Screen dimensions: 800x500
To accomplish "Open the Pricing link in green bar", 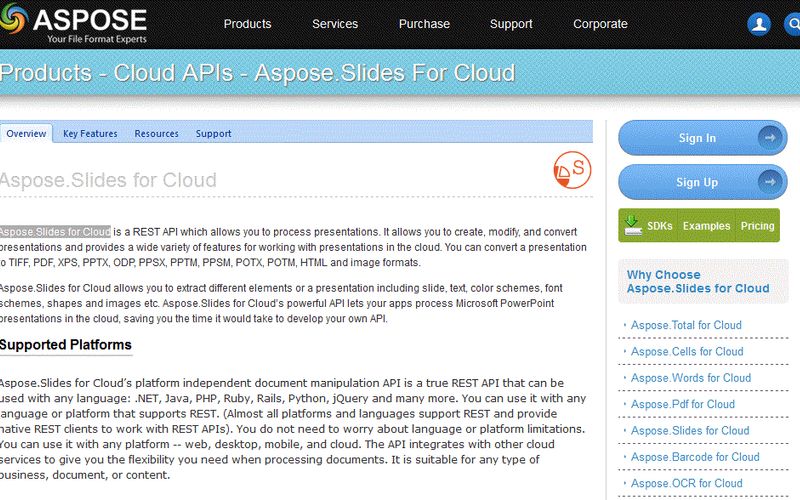I will (x=757, y=226).
